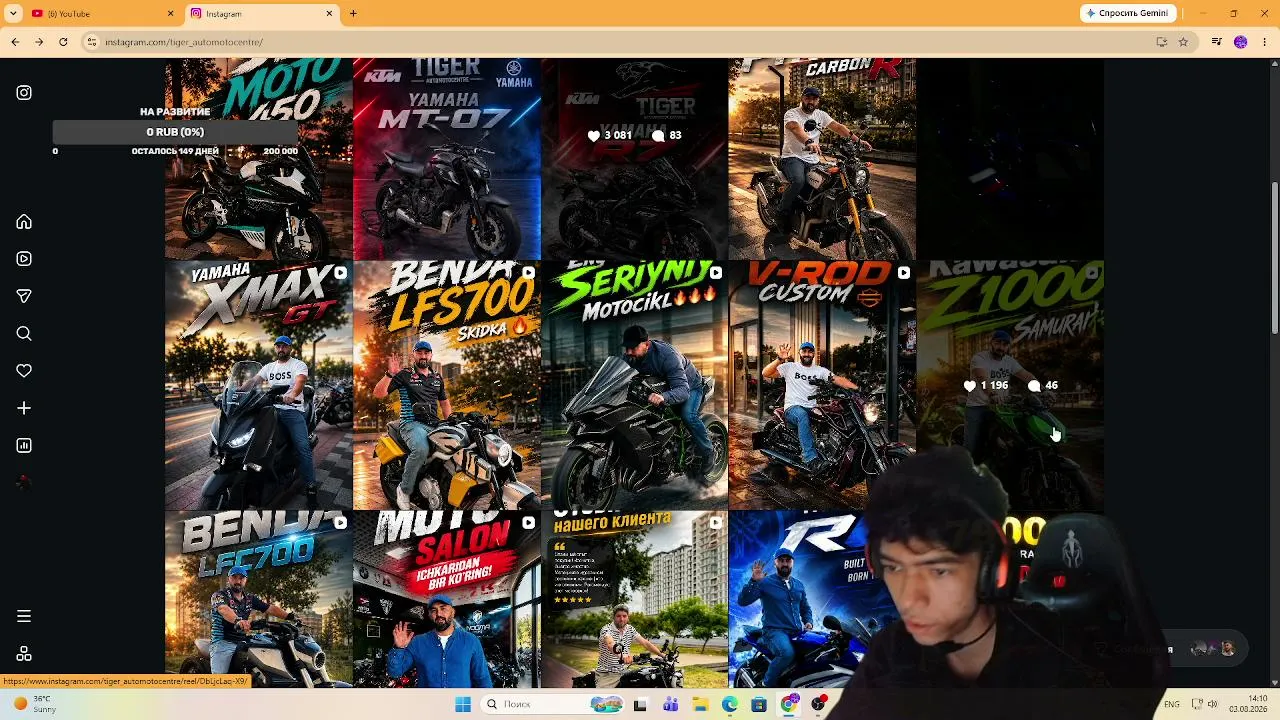Open Task View from the taskbar
The height and width of the screenshot is (720, 1280).
(640, 704)
